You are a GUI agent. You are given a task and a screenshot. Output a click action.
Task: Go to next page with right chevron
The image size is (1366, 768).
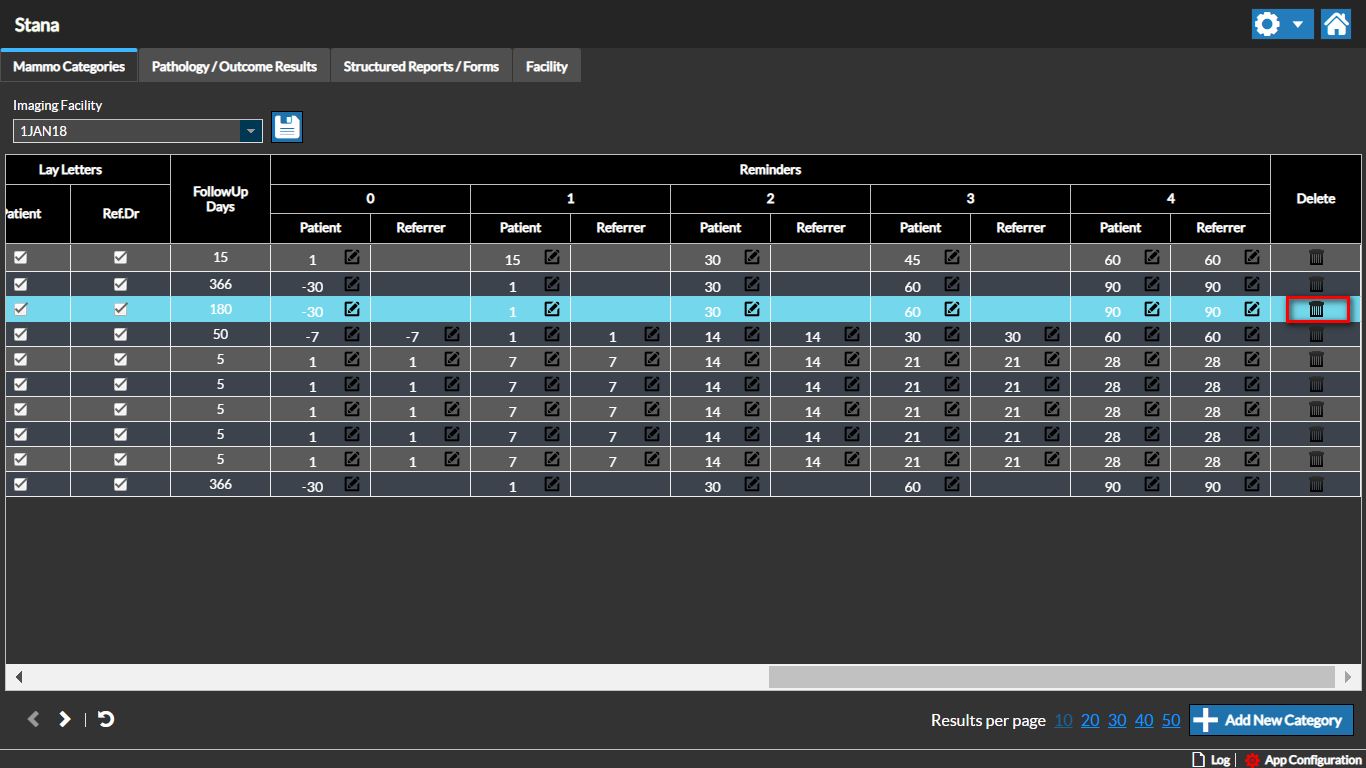[65, 719]
